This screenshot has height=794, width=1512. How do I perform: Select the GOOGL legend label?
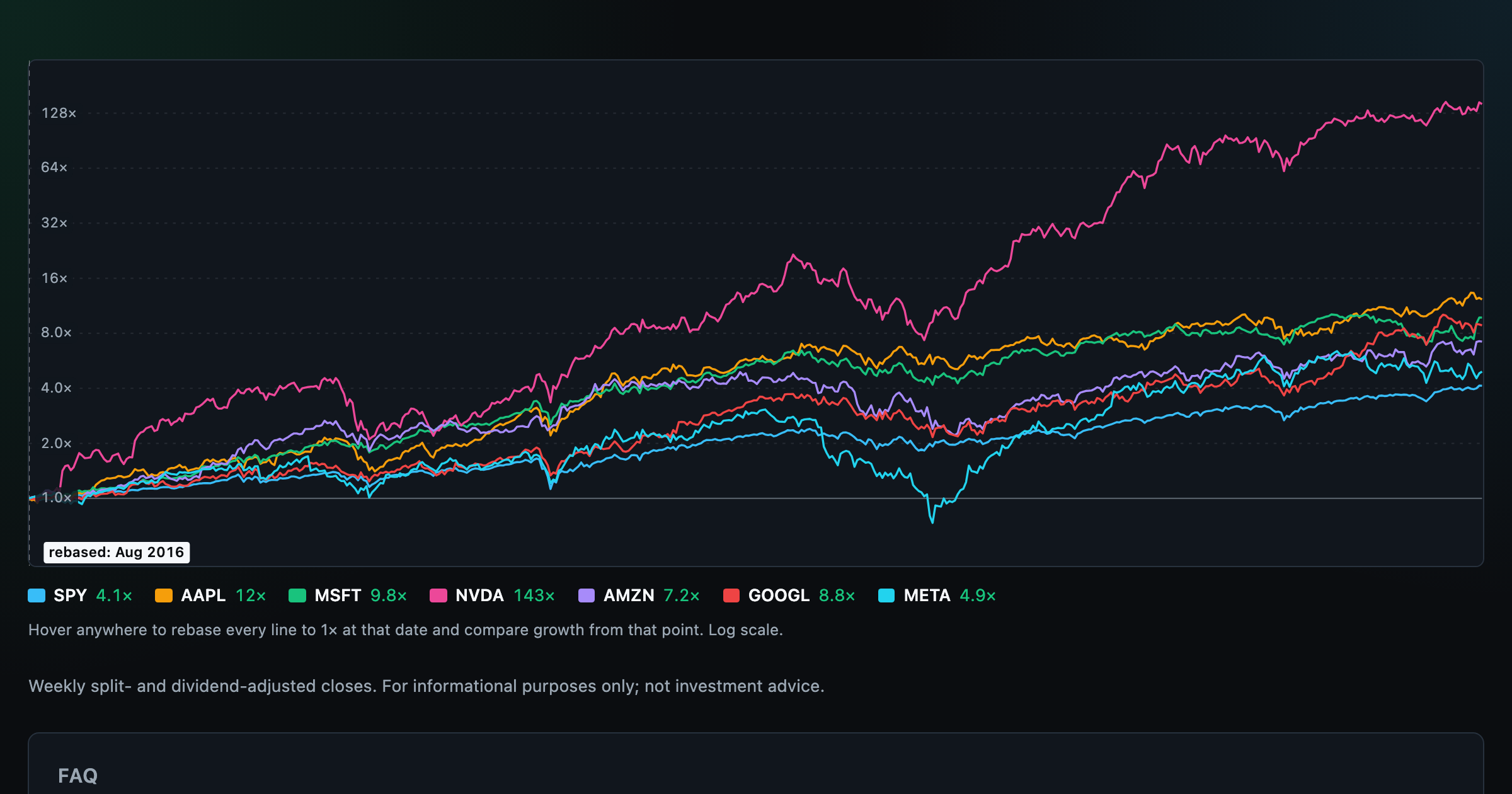779,595
